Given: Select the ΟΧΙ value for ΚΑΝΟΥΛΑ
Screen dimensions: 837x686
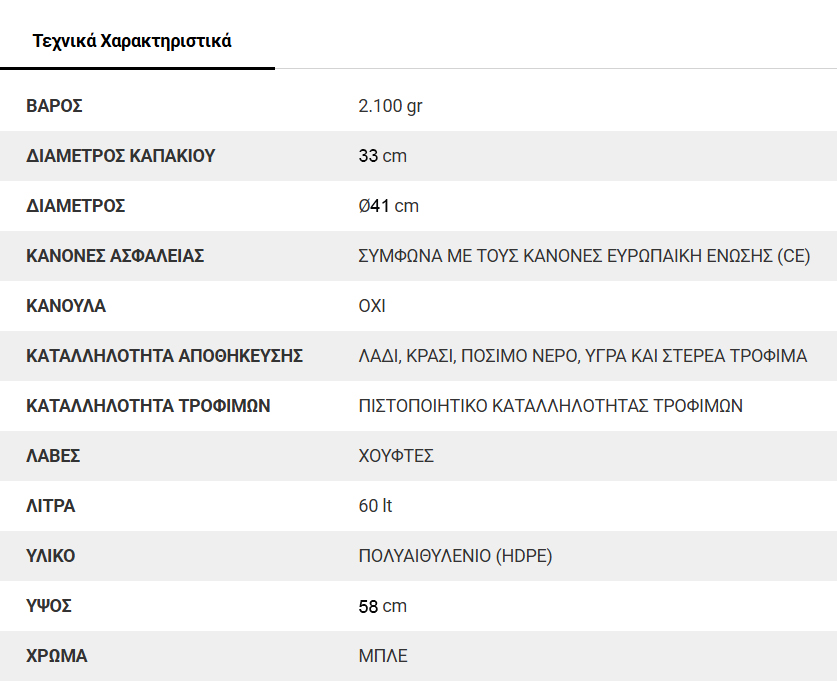Looking at the screenshot, I should point(372,306).
